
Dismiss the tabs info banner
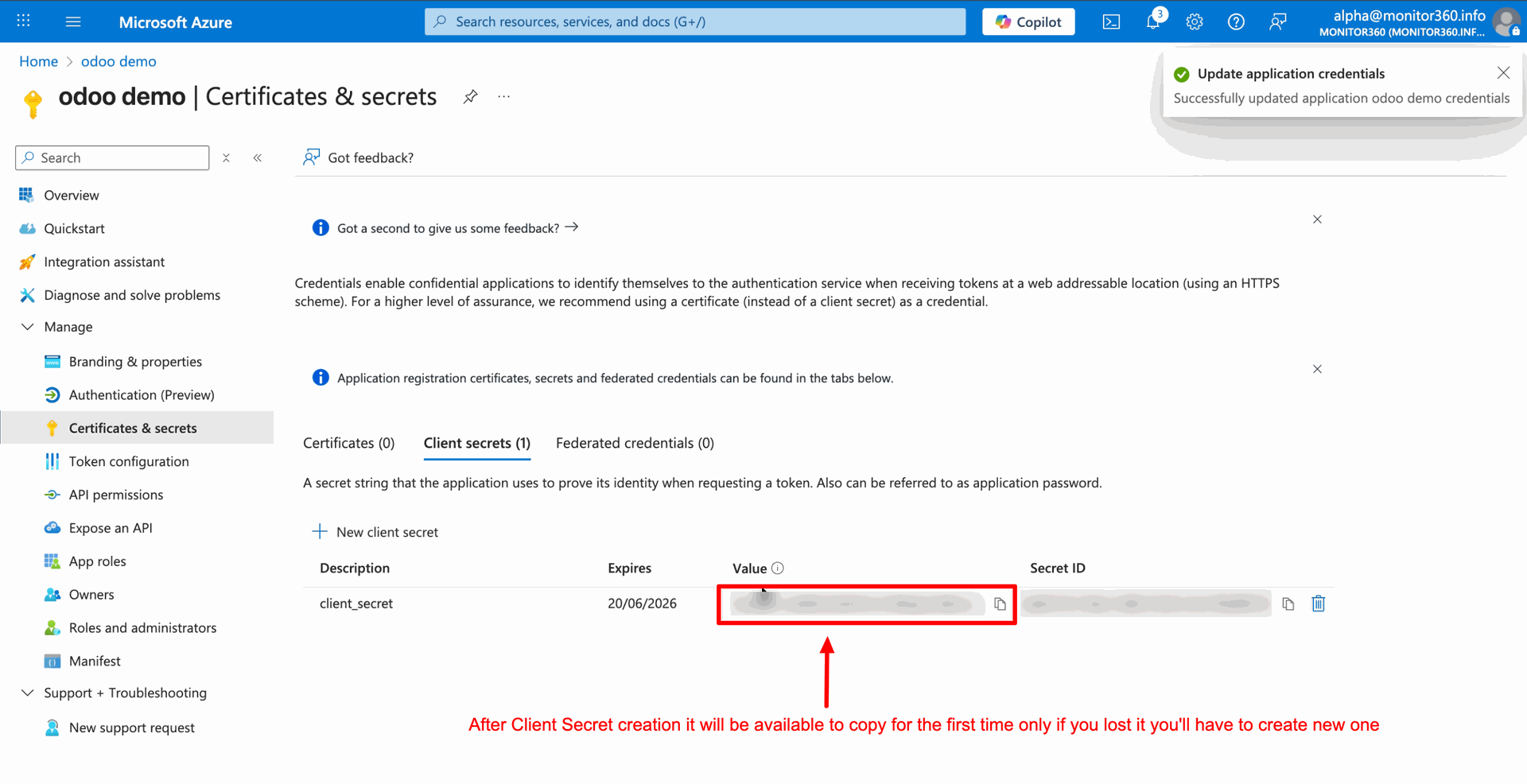[1317, 369]
